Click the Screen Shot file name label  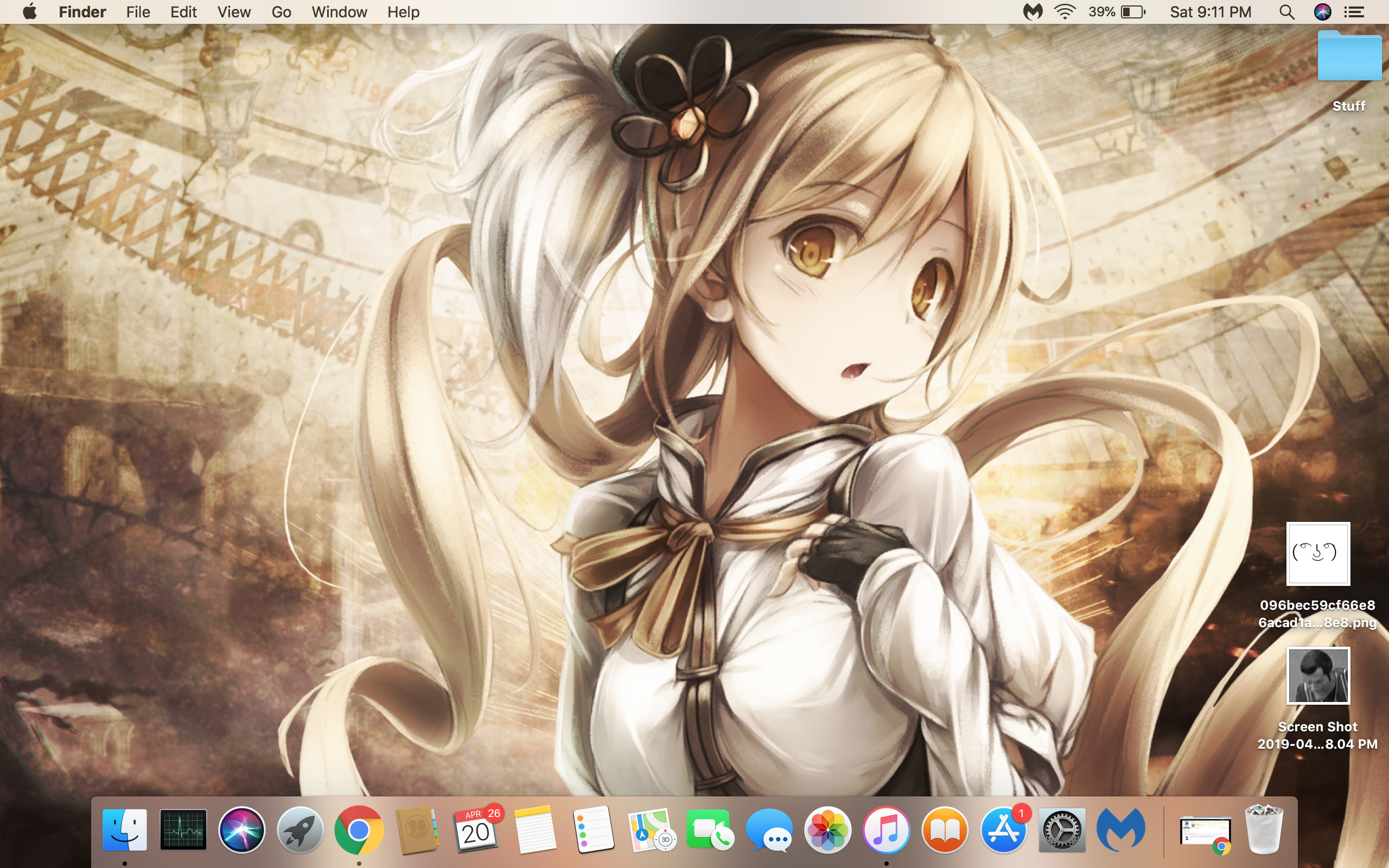[1317, 736]
